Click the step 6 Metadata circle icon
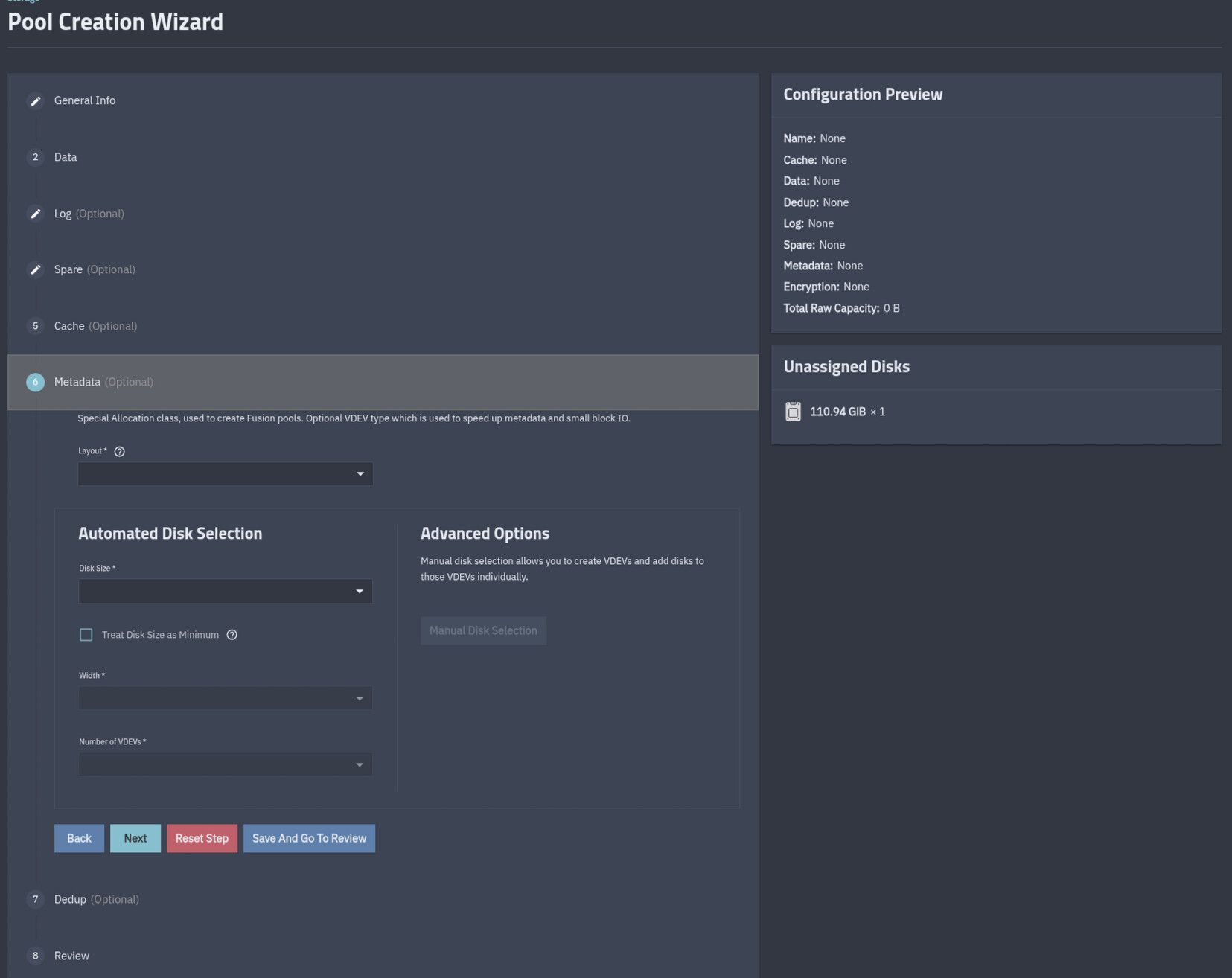Screen dimensions: 1232x978 click(x=35, y=382)
